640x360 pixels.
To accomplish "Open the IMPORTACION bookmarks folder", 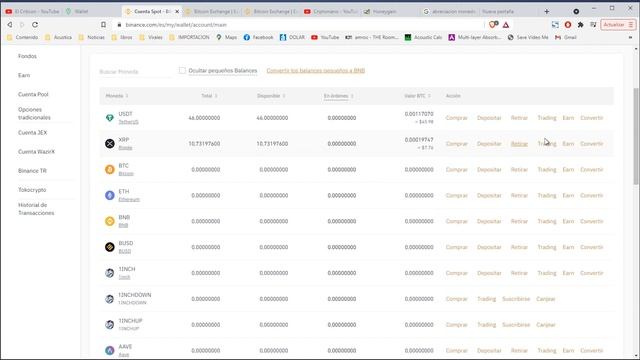I will (x=189, y=37).
